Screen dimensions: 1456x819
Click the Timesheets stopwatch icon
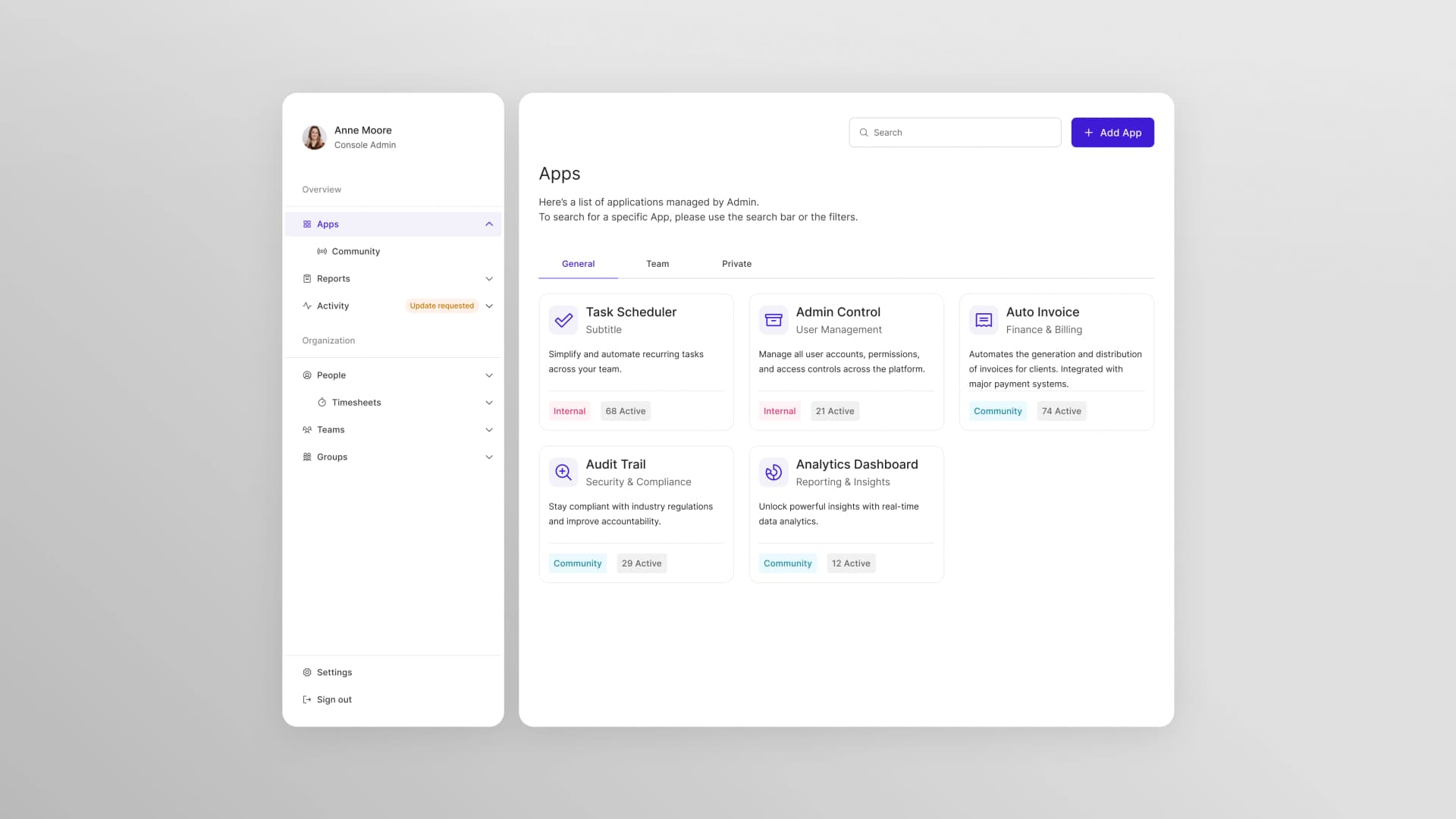point(322,403)
